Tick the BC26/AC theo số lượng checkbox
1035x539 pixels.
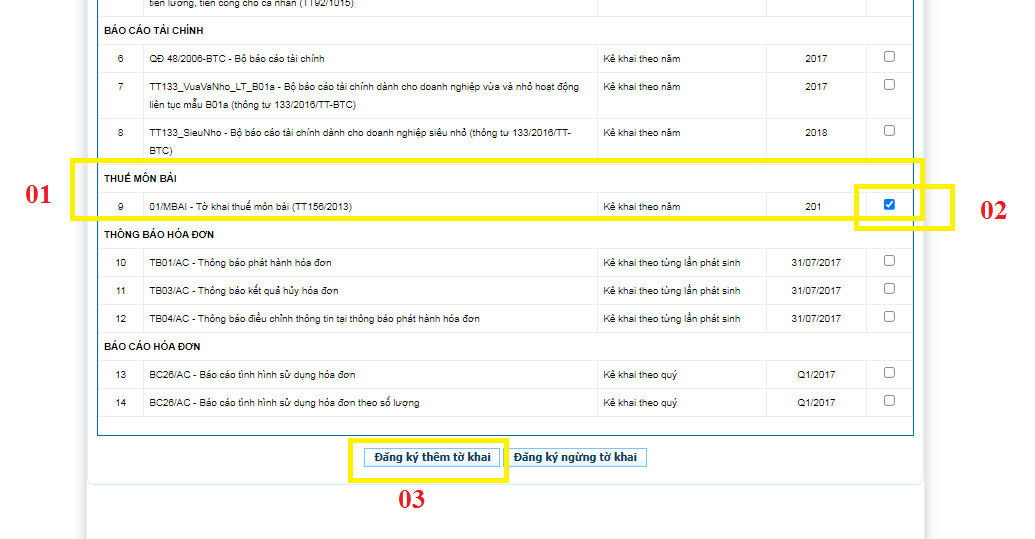coord(889,401)
